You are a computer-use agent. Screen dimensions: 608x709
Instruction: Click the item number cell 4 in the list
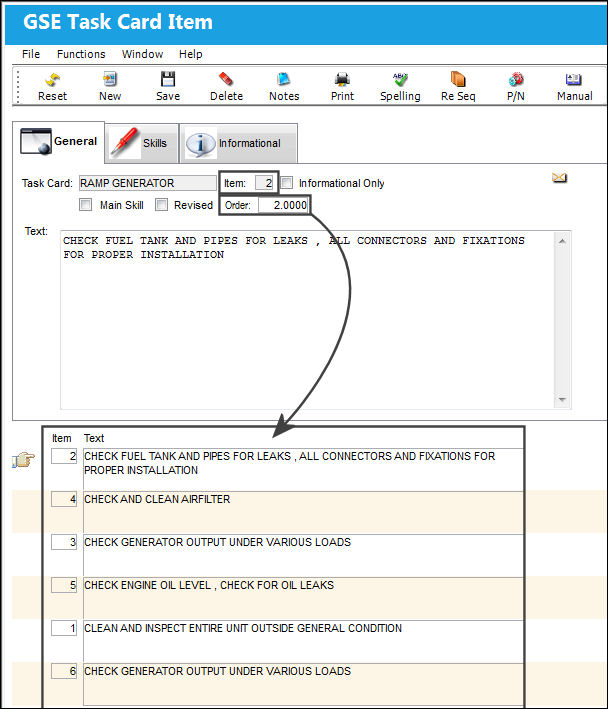click(64, 499)
